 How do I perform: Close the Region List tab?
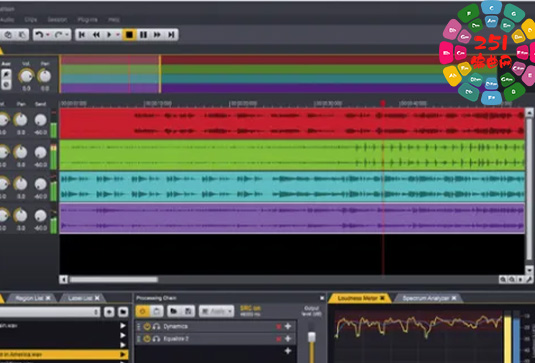click(x=48, y=298)
